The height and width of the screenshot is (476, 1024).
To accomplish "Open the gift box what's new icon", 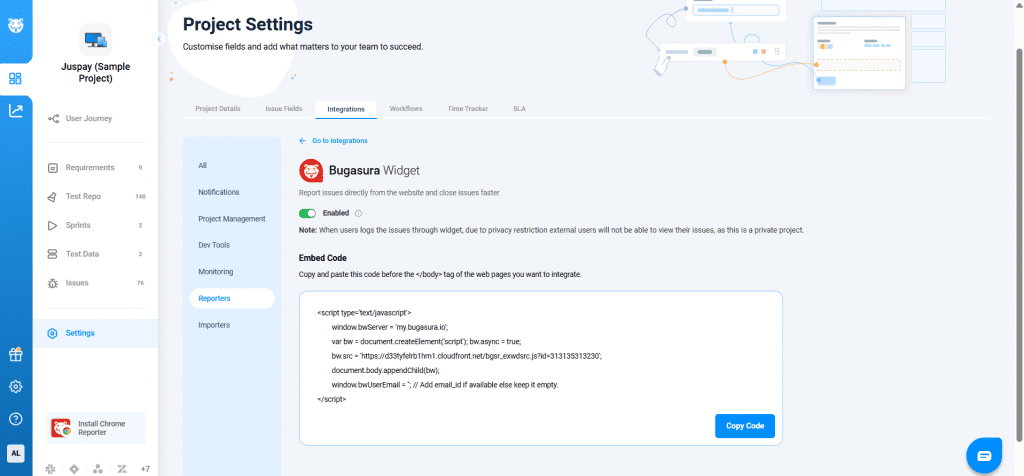I will [16, 354].
